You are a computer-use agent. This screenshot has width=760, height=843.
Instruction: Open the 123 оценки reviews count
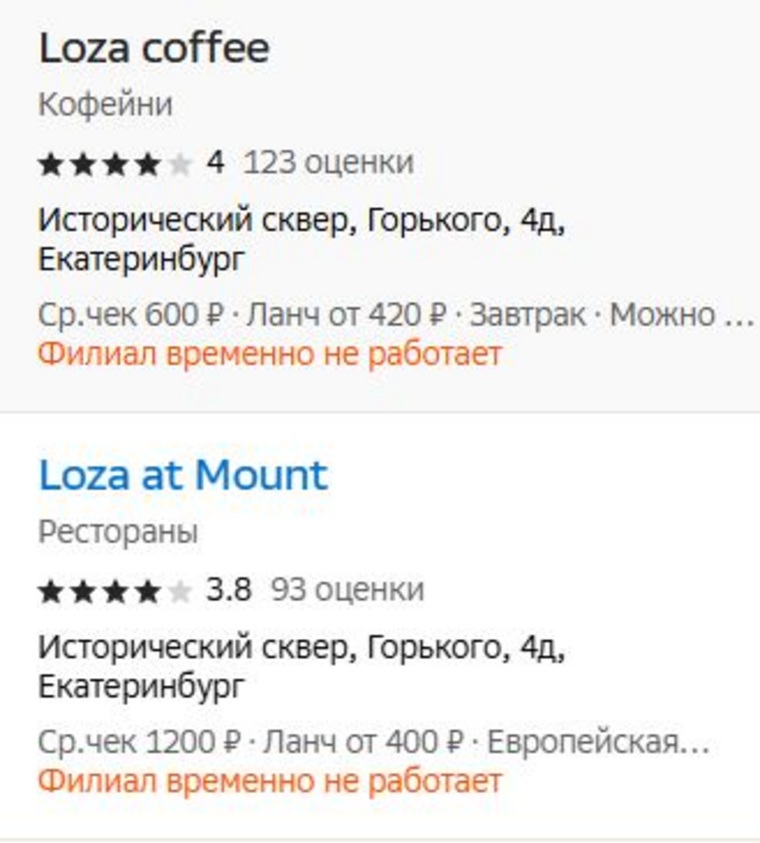click(328, 162)
